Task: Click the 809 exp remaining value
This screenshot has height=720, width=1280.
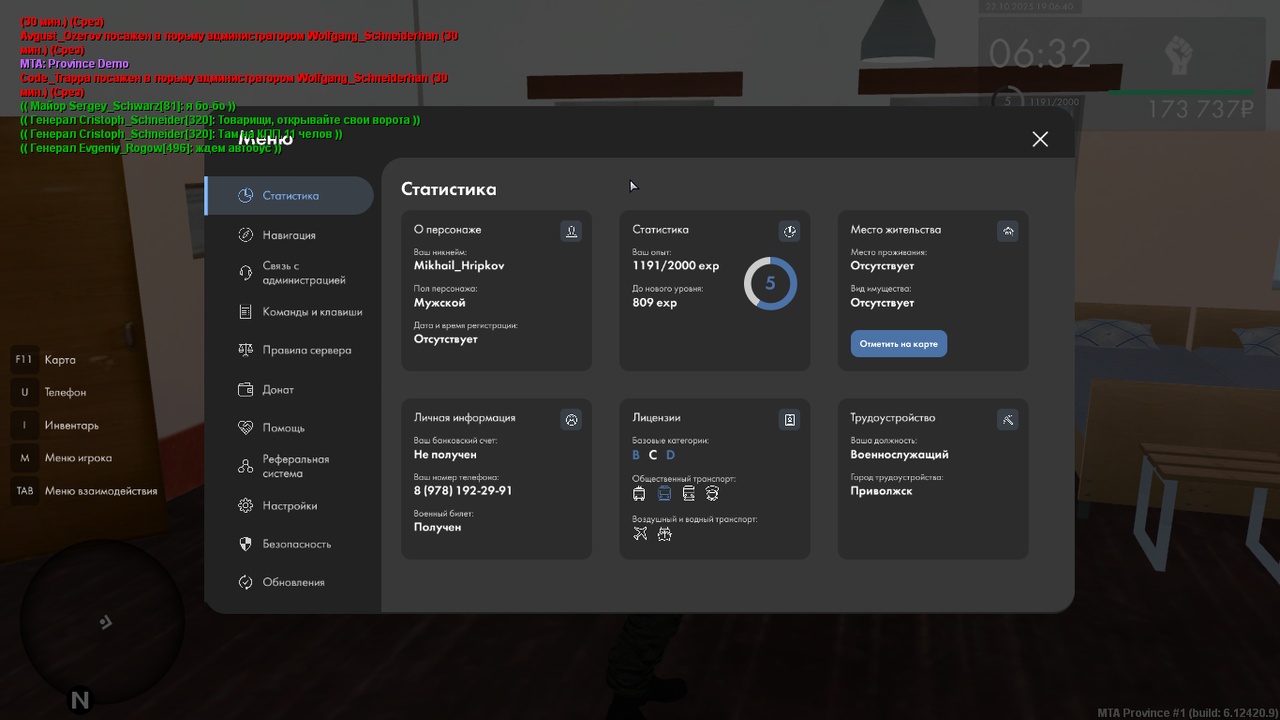Action: [655, 302]
